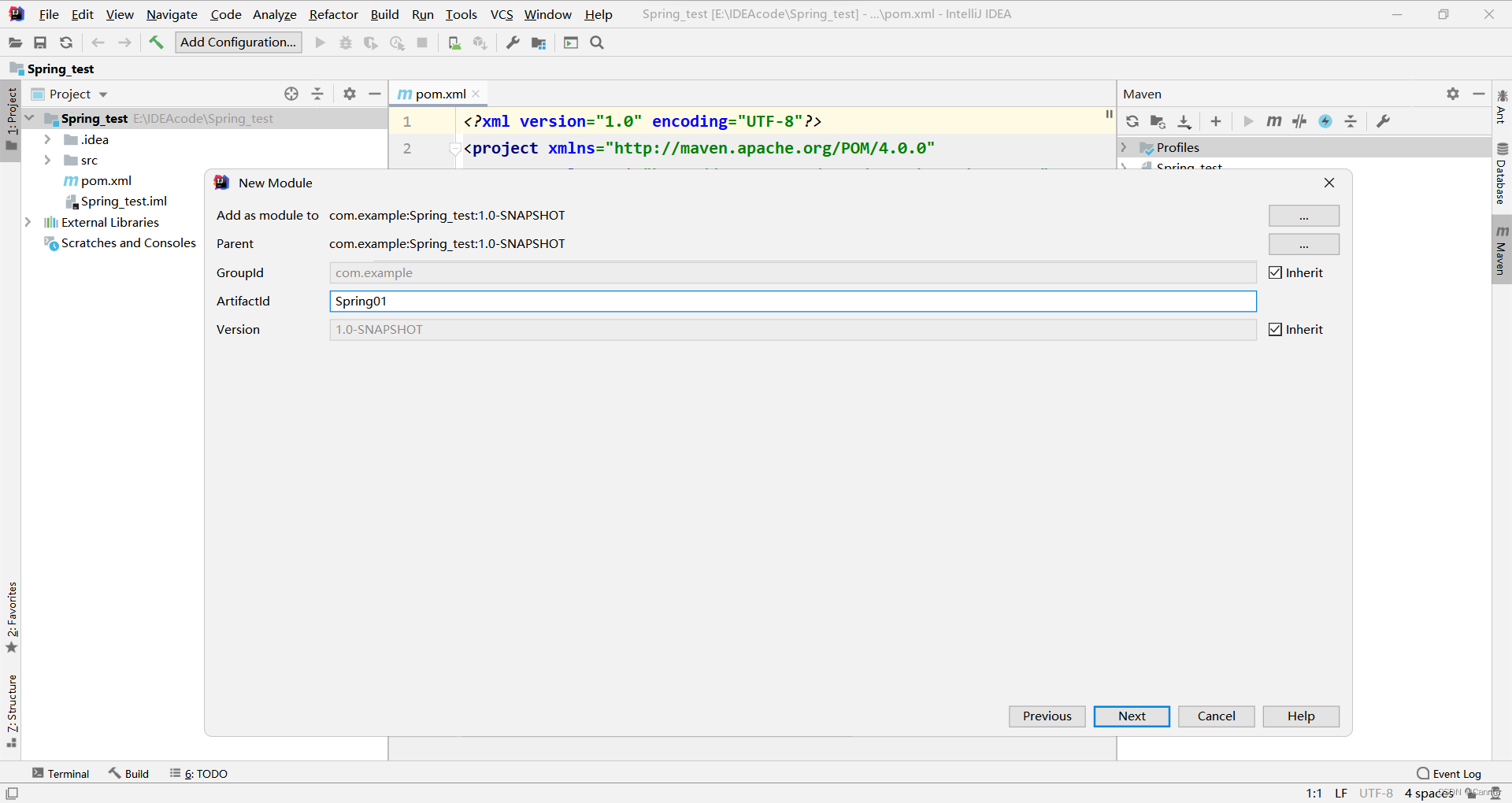Open the Refactor menu
1512x803 pixels.
pyautogui.click(x=333, y=14)
